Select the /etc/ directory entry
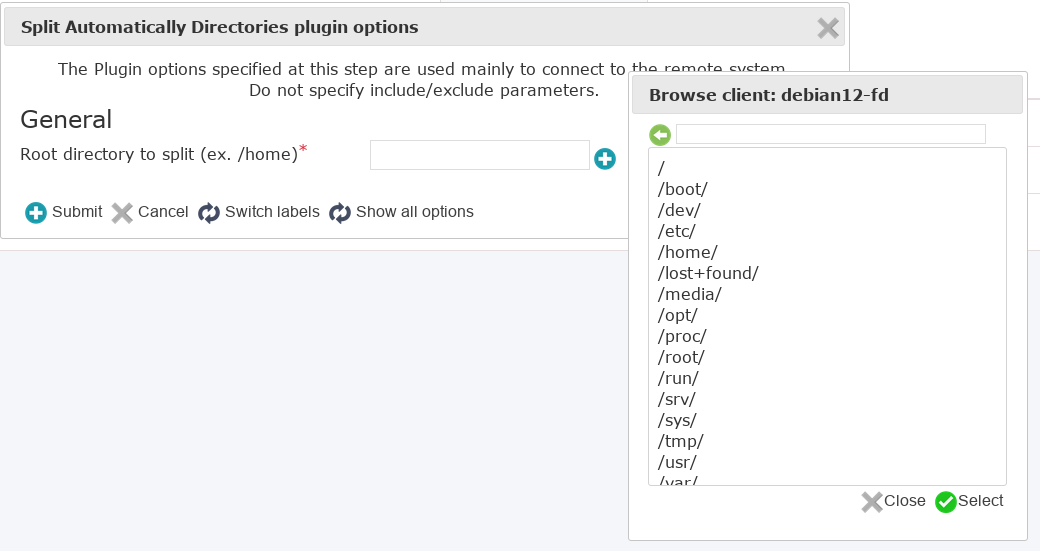1040x551 pixels. point(677,231)
